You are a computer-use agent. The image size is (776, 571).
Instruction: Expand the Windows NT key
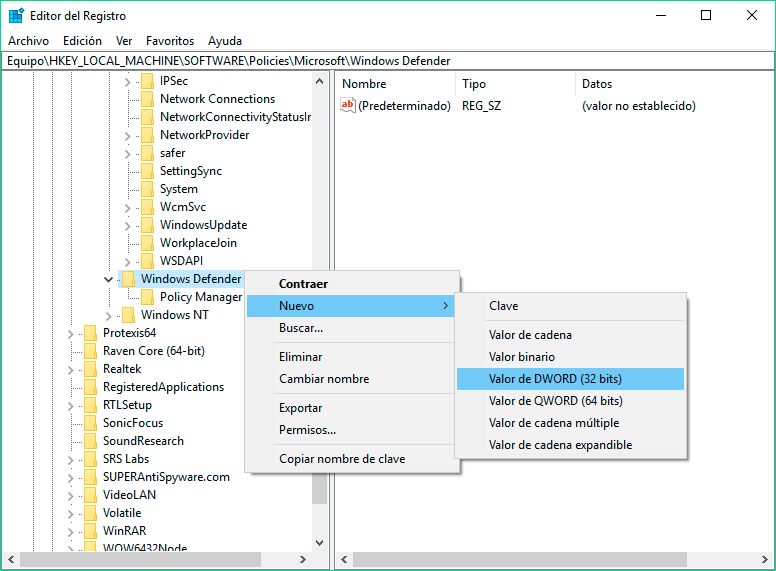(108, 316)
